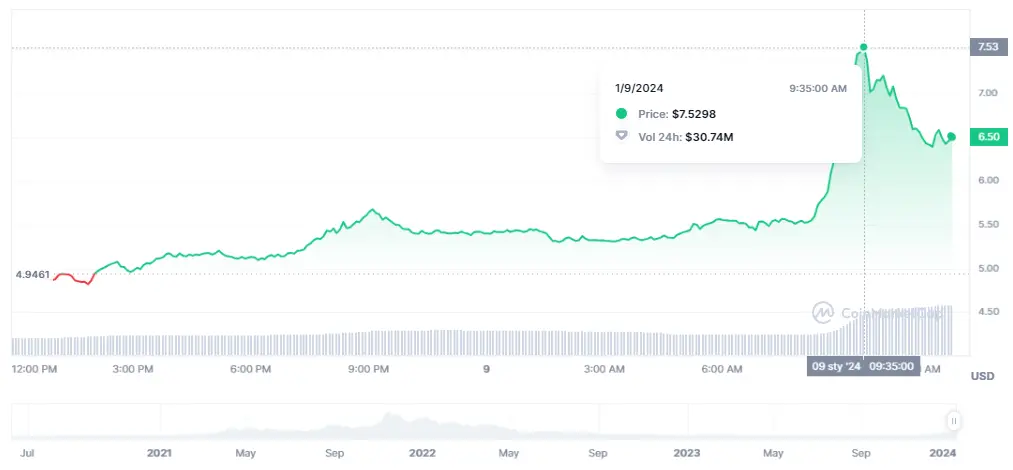Click the 7.53 price axis tag
This screenshot has width=1013, height=470.
click(x=988, y=47)
